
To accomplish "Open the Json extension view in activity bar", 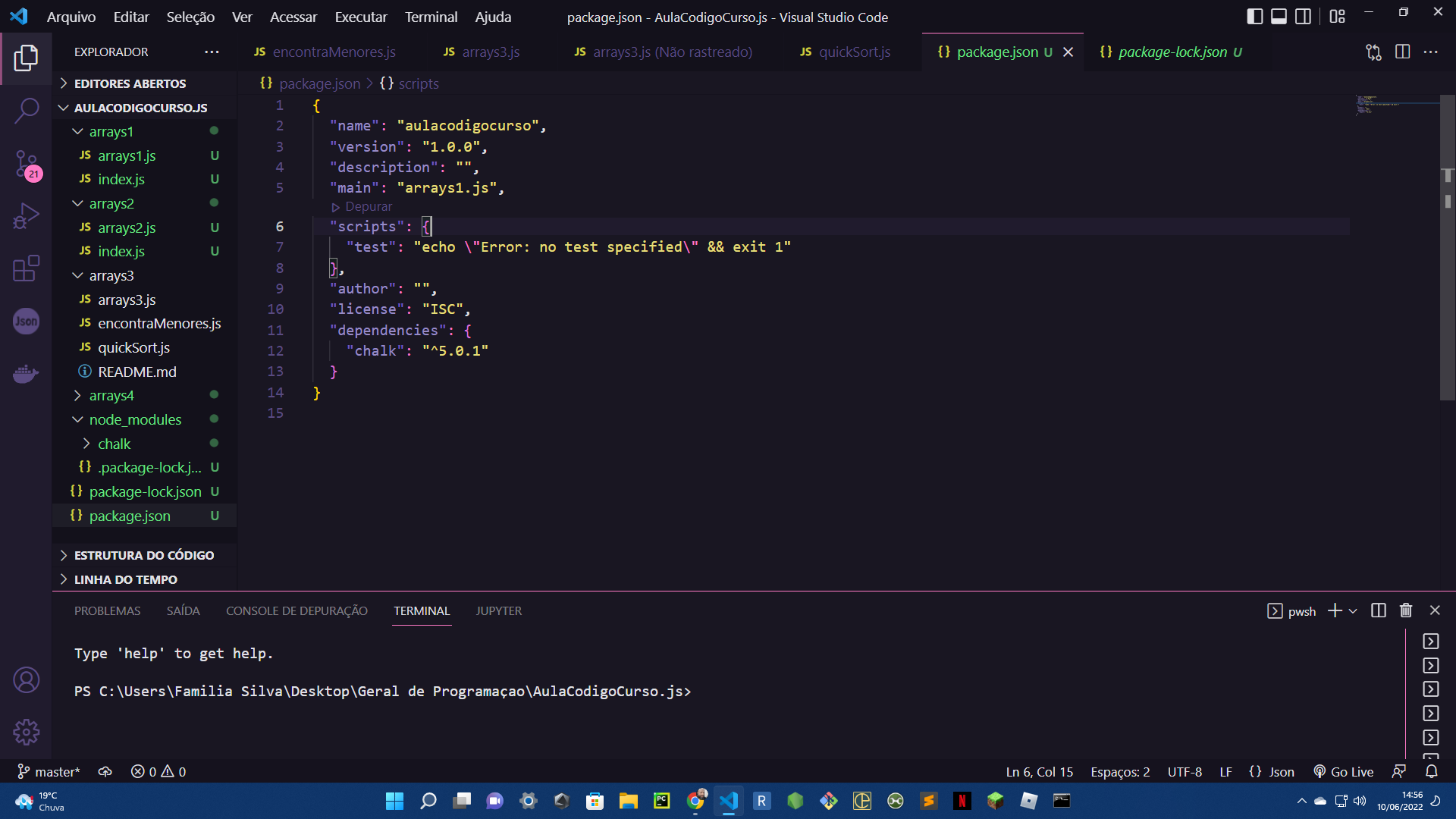I will 26,321.
